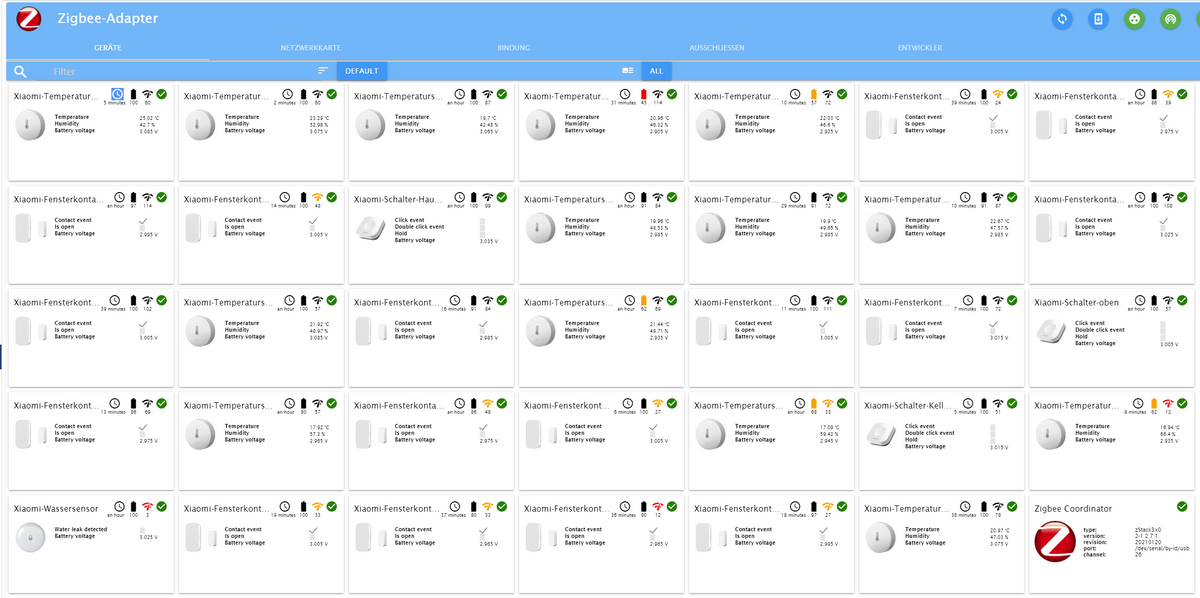Image resolution: width=1200 pixels, height=598 pixels.
Task: Switch to the NETZWERKKARTE tab
Action: (311, 48)
